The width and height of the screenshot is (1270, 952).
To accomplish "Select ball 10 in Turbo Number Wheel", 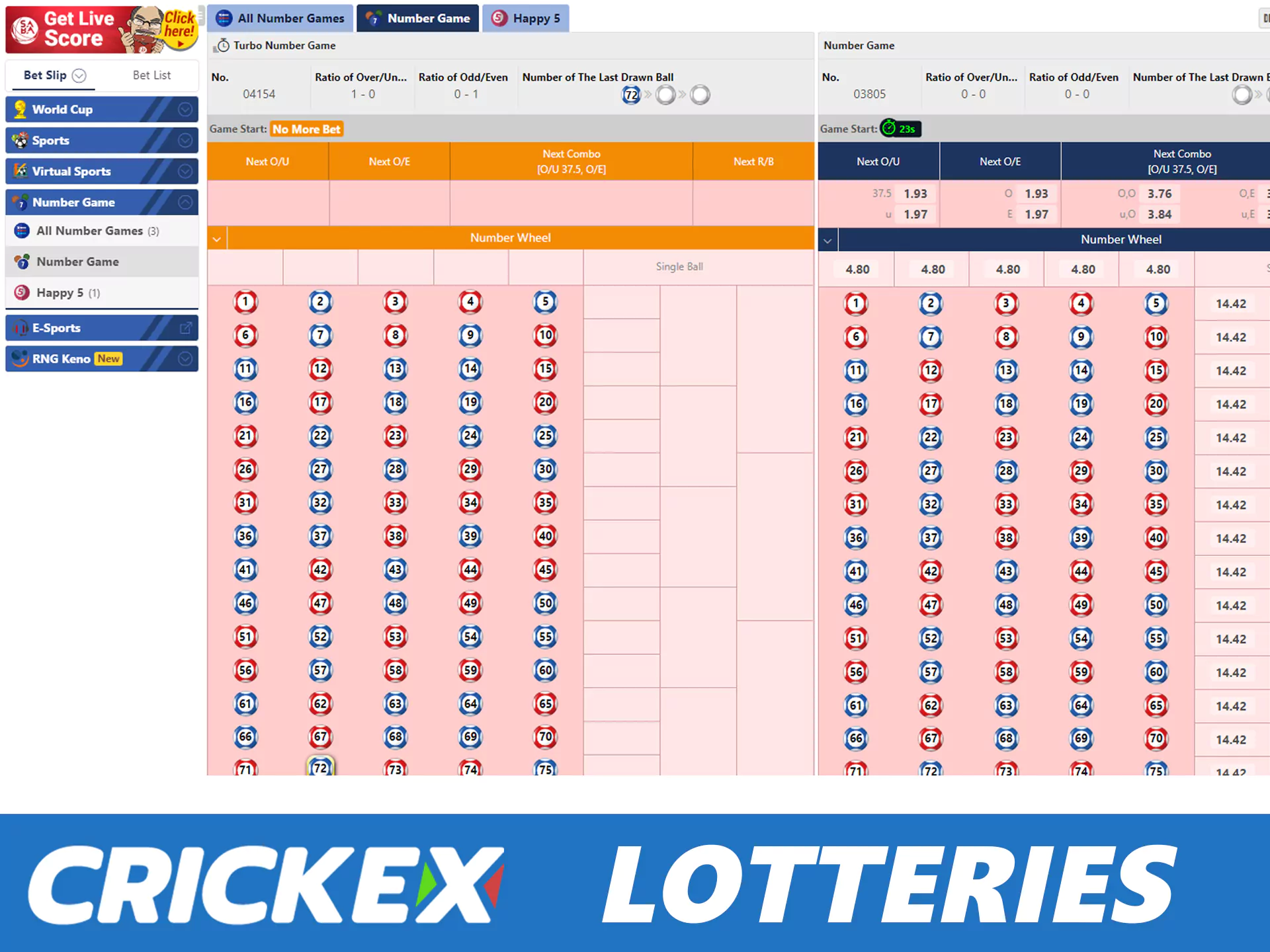I will click(546, 335).
